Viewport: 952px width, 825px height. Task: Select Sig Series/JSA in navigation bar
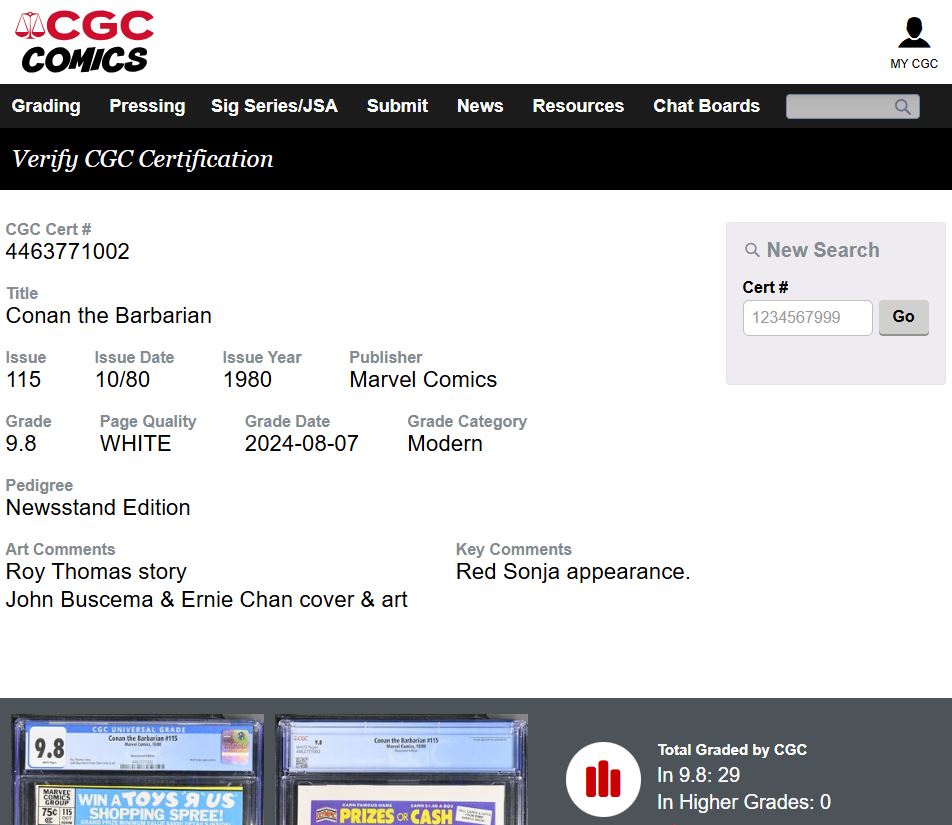coord(274,106)
